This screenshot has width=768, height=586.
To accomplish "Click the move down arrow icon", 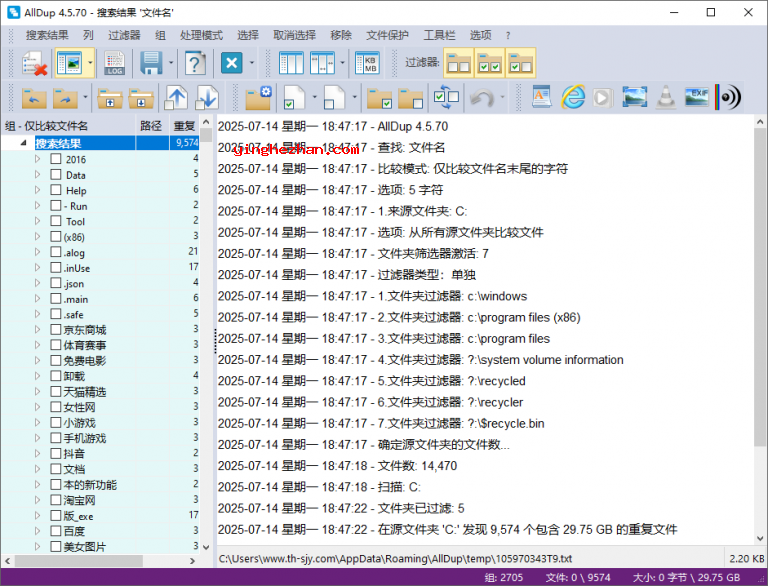I will point(207,97).
